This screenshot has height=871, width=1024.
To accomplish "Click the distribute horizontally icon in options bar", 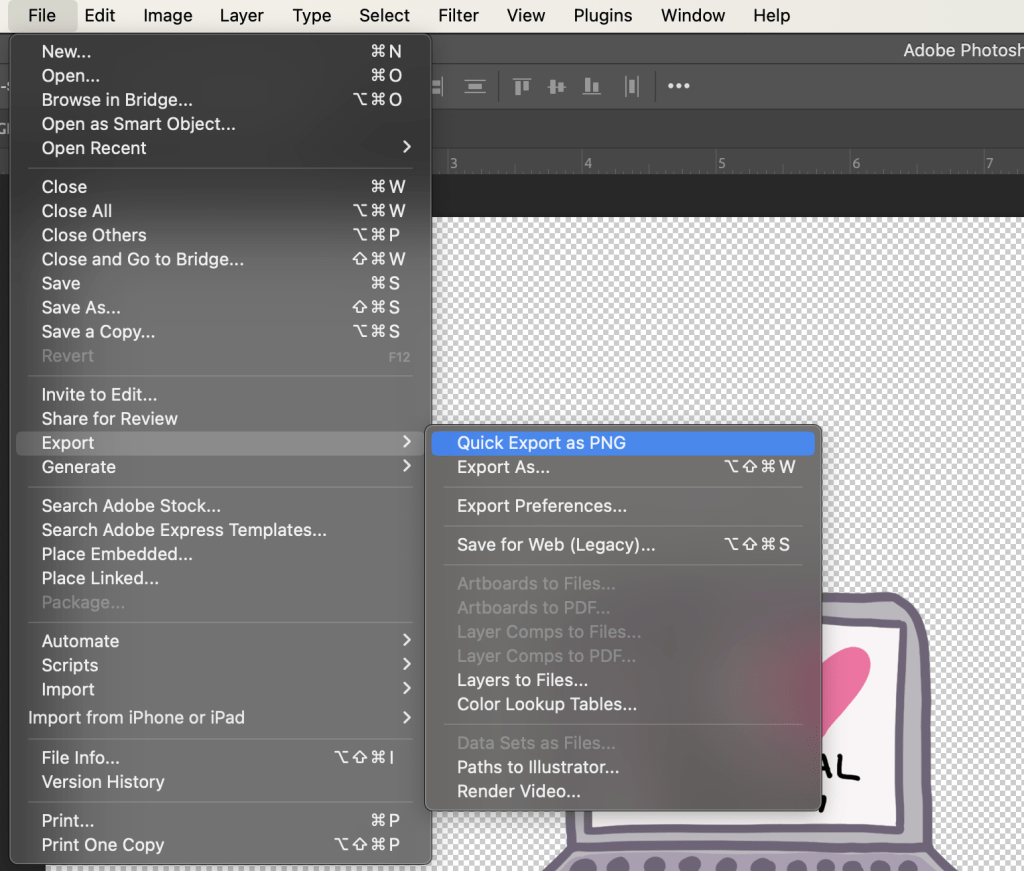I will [x=631, y=86].
